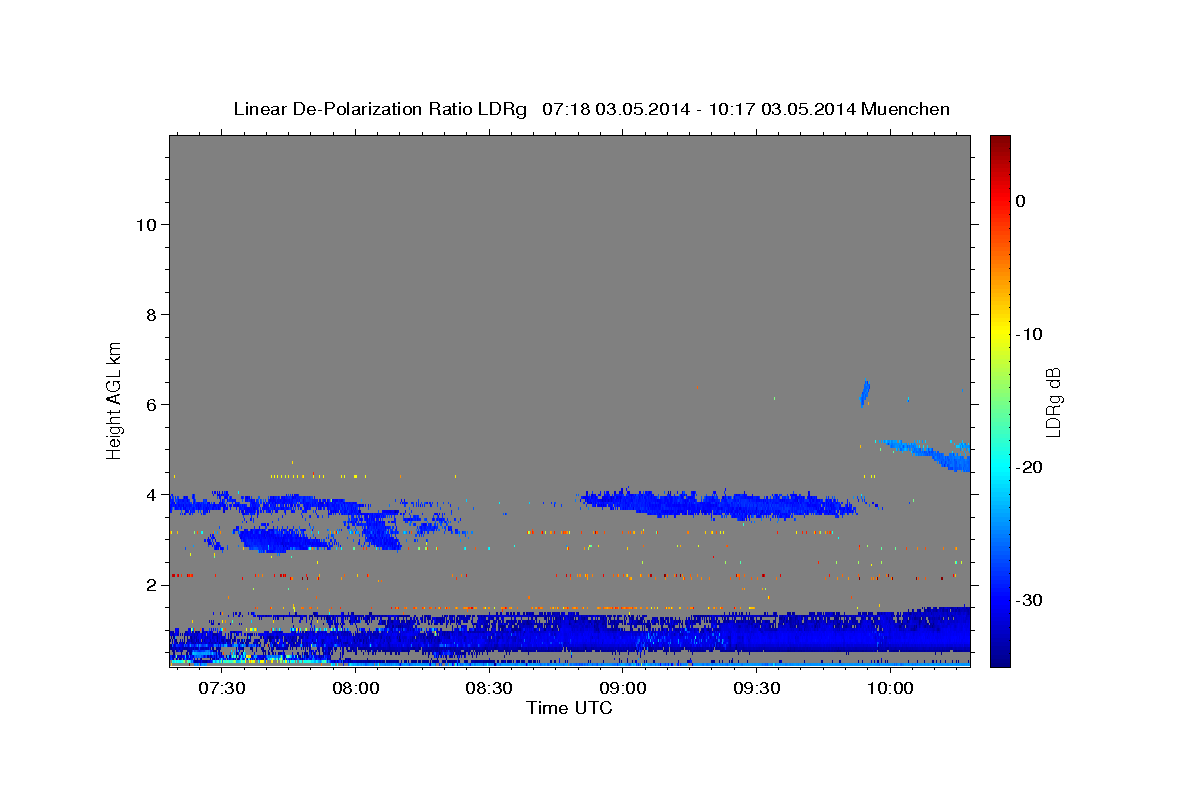Click the 09:30 time tick label

tap(756, 688)
